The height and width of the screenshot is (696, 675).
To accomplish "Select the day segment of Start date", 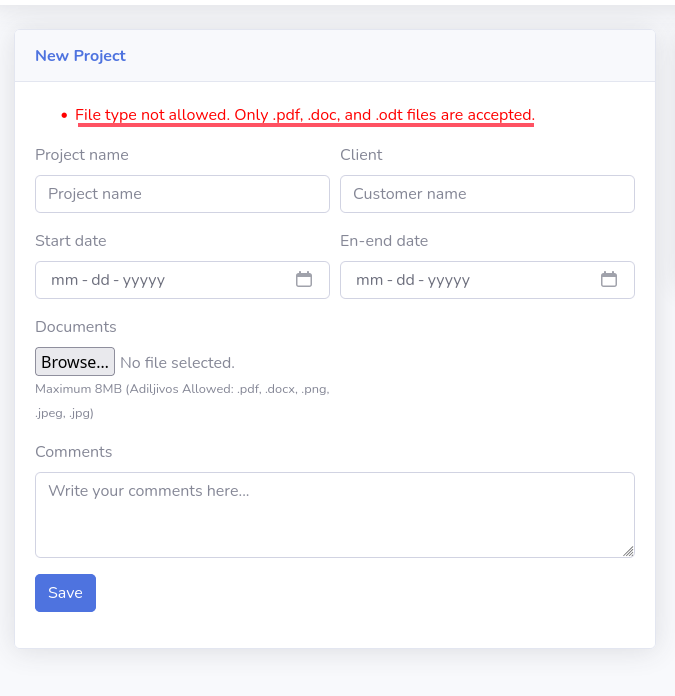I will click(x=100, y=280).
